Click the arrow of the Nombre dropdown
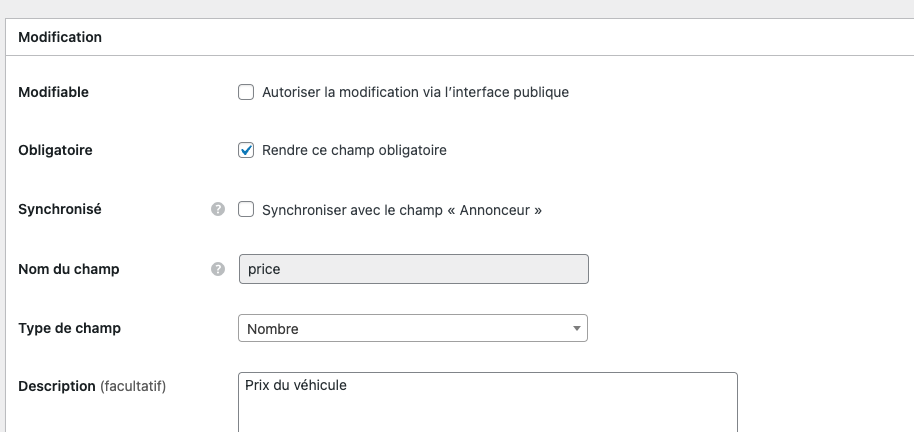The height and width of the screenshot is (432, 914). click(576, 328)
